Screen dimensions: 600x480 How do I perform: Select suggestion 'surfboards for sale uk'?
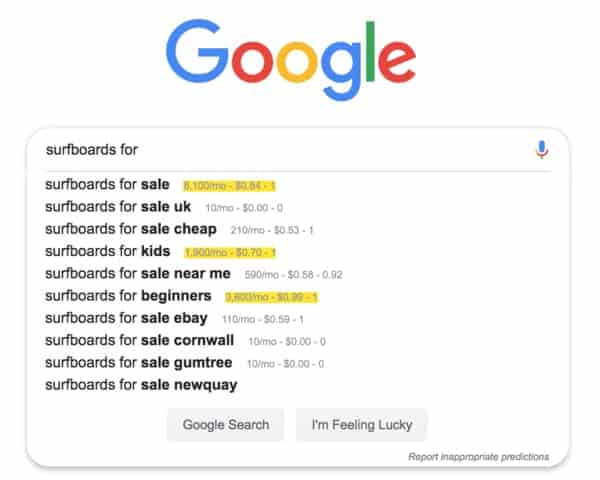tap(118, 207)
